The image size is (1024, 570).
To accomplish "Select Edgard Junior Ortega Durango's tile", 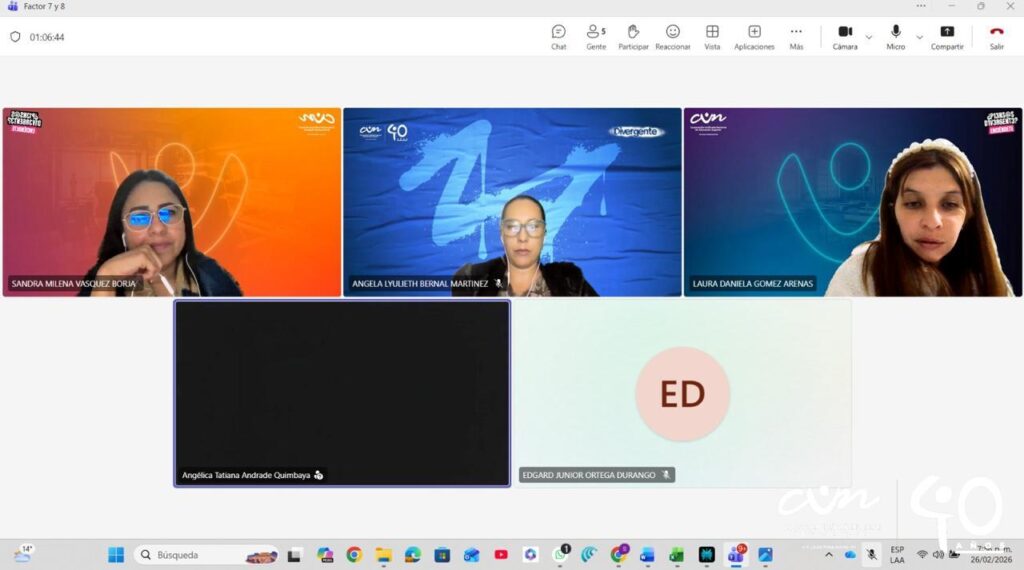I will 682,394.
